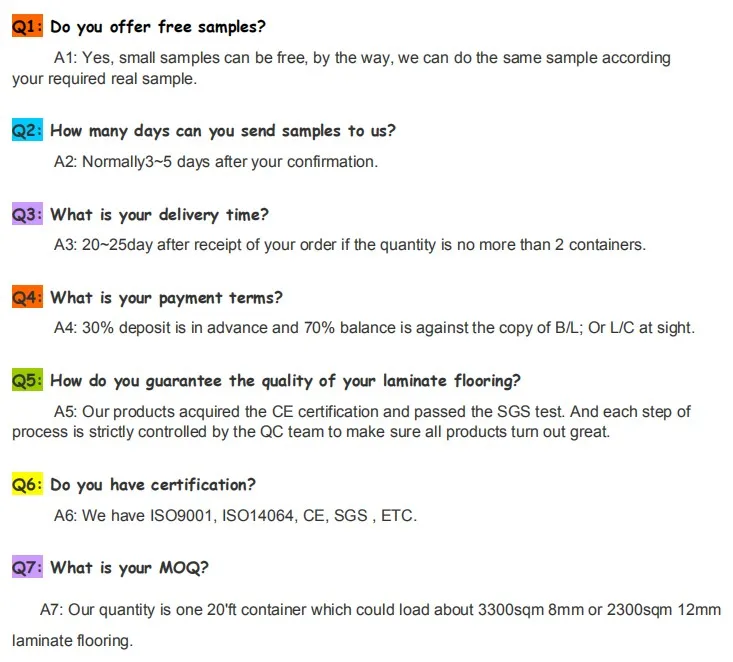Select the A7 answer about 20'ft container

coord(380,609)
